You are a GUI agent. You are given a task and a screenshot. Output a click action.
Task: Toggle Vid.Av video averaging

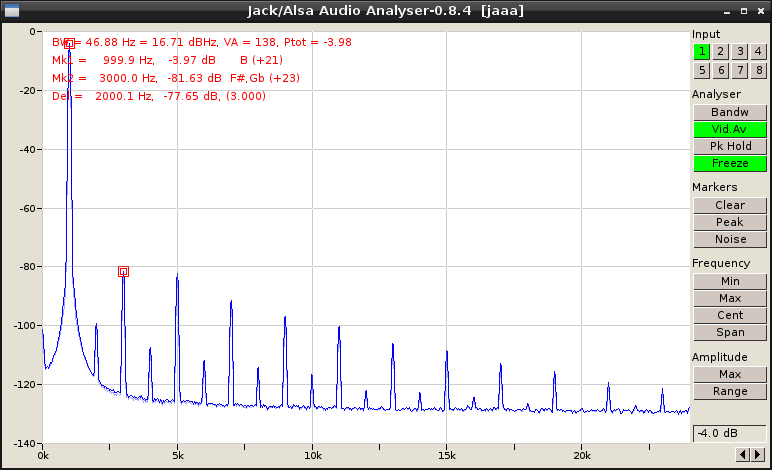(730, 129)
